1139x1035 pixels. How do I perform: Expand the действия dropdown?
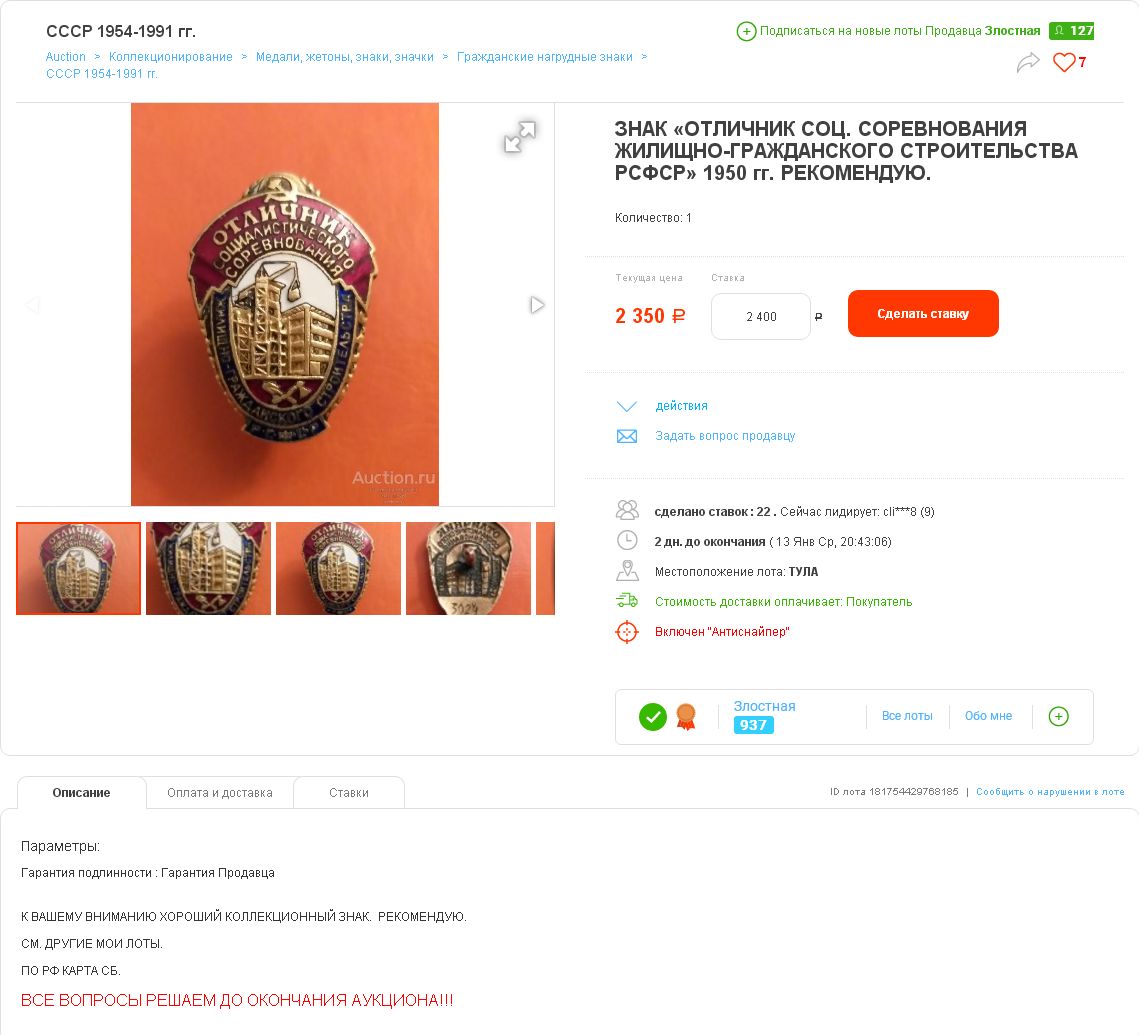(x=681, y=406)
